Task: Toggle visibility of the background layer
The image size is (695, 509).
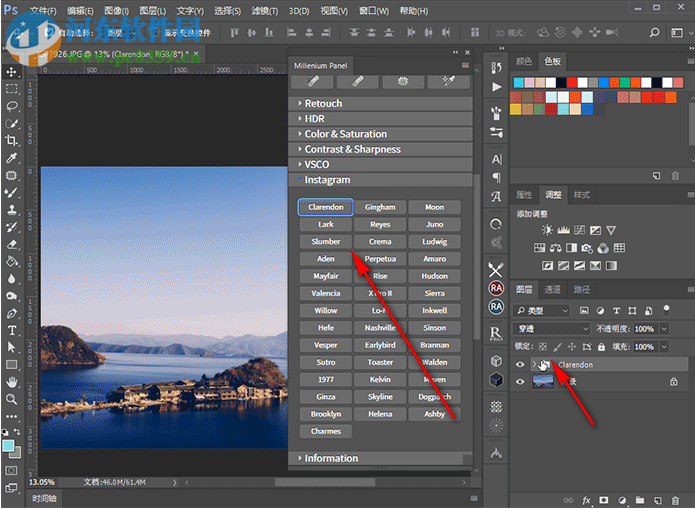Action: tap(520, 381)
